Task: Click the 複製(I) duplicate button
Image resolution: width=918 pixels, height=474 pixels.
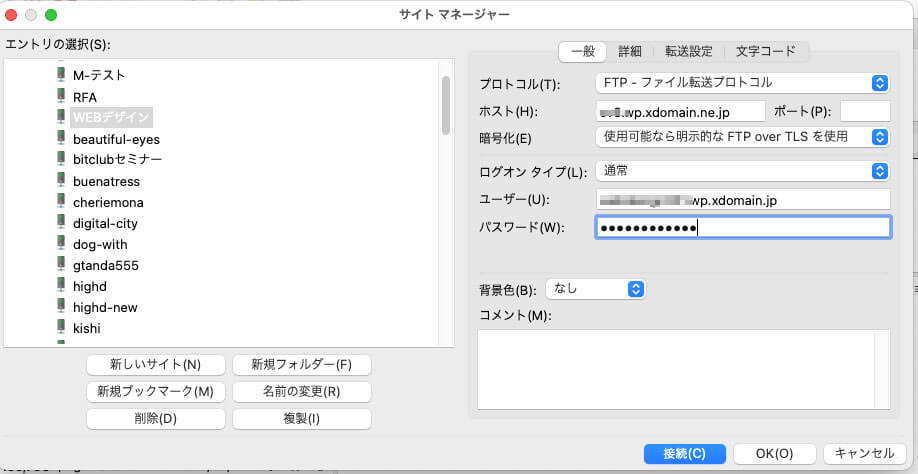Action: pos(301,418)
